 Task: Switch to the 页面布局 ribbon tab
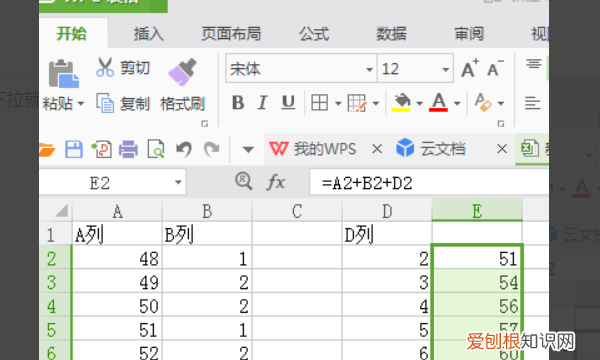(231, 34)
